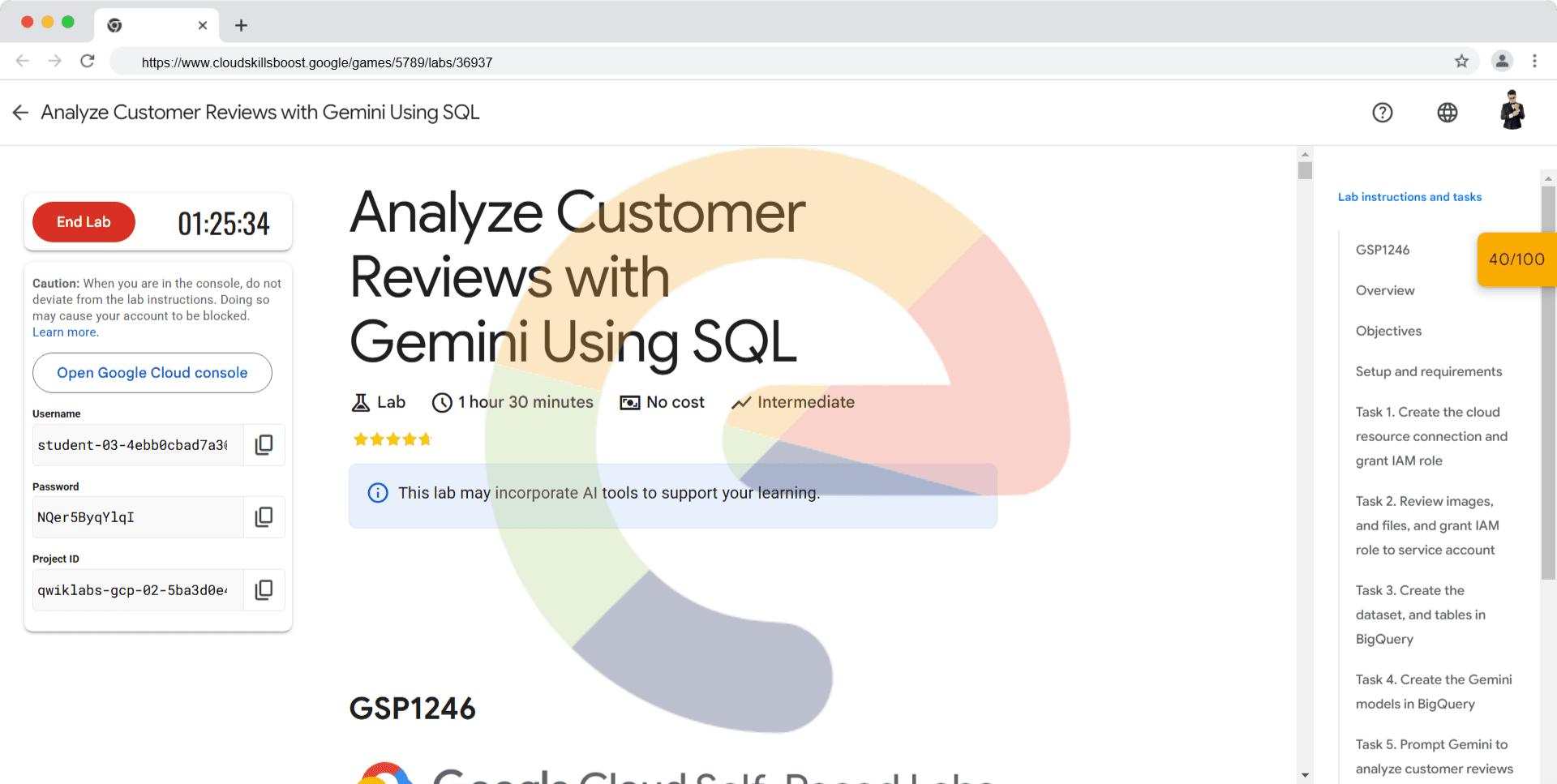
Task: Go to Task 2 Review images
Action: click(x=1427, y=525)
